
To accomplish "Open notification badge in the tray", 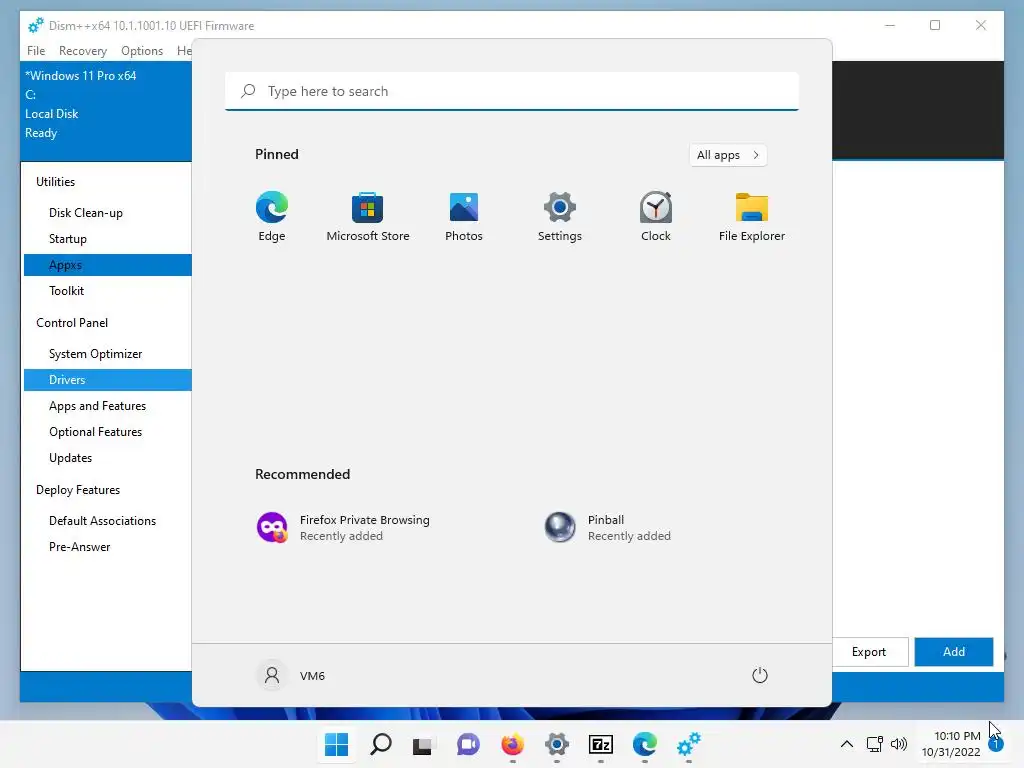I will point(995,744).
